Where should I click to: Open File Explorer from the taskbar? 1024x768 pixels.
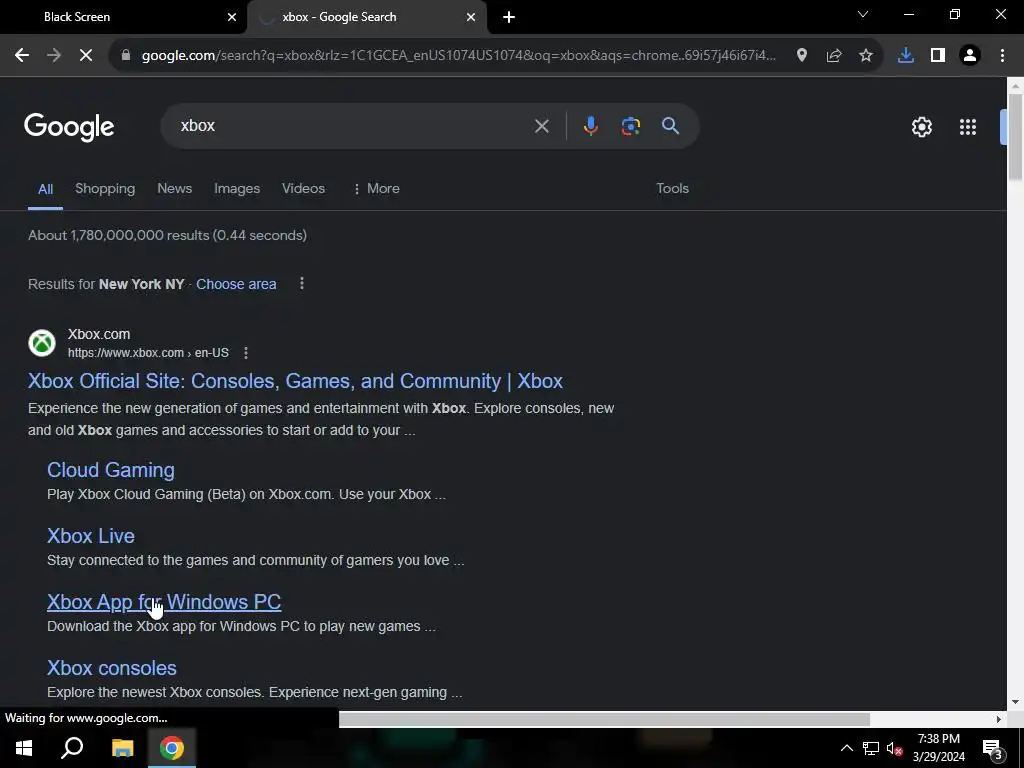pos(122,748)
